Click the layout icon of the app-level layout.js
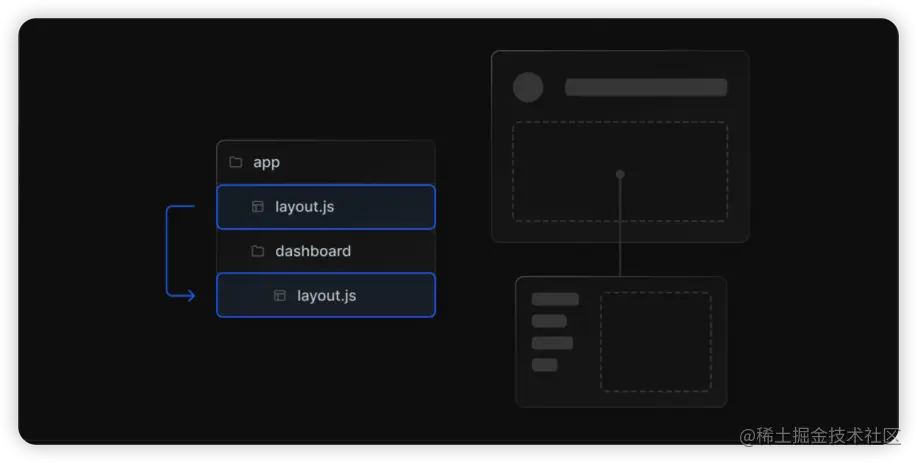The image size is (917, 463). [258, 206]
